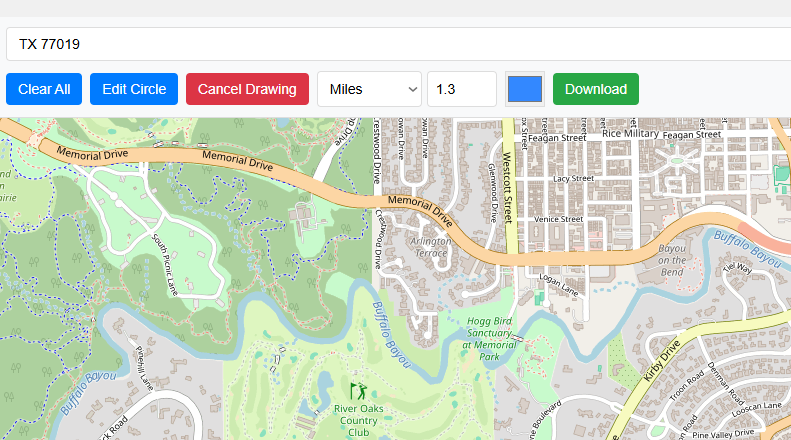The height and width of the screenshot is (440, 791).
Task: Click the Edit Circle button
Action: click(134, 89)
